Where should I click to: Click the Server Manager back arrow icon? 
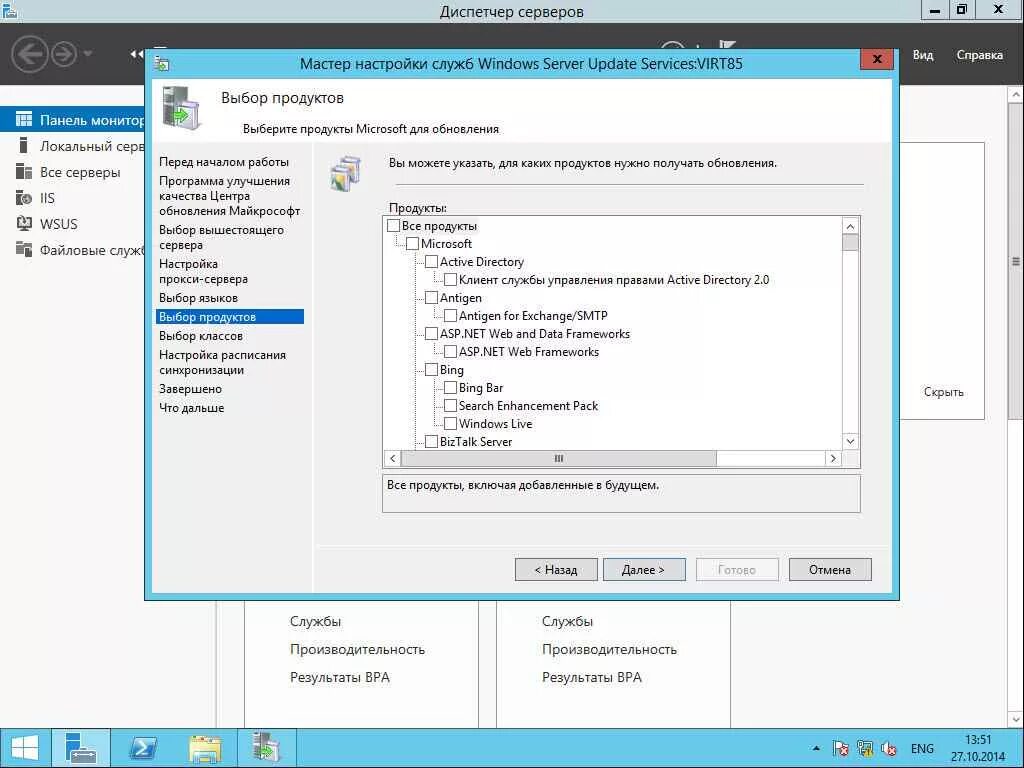tap(29, 54)
